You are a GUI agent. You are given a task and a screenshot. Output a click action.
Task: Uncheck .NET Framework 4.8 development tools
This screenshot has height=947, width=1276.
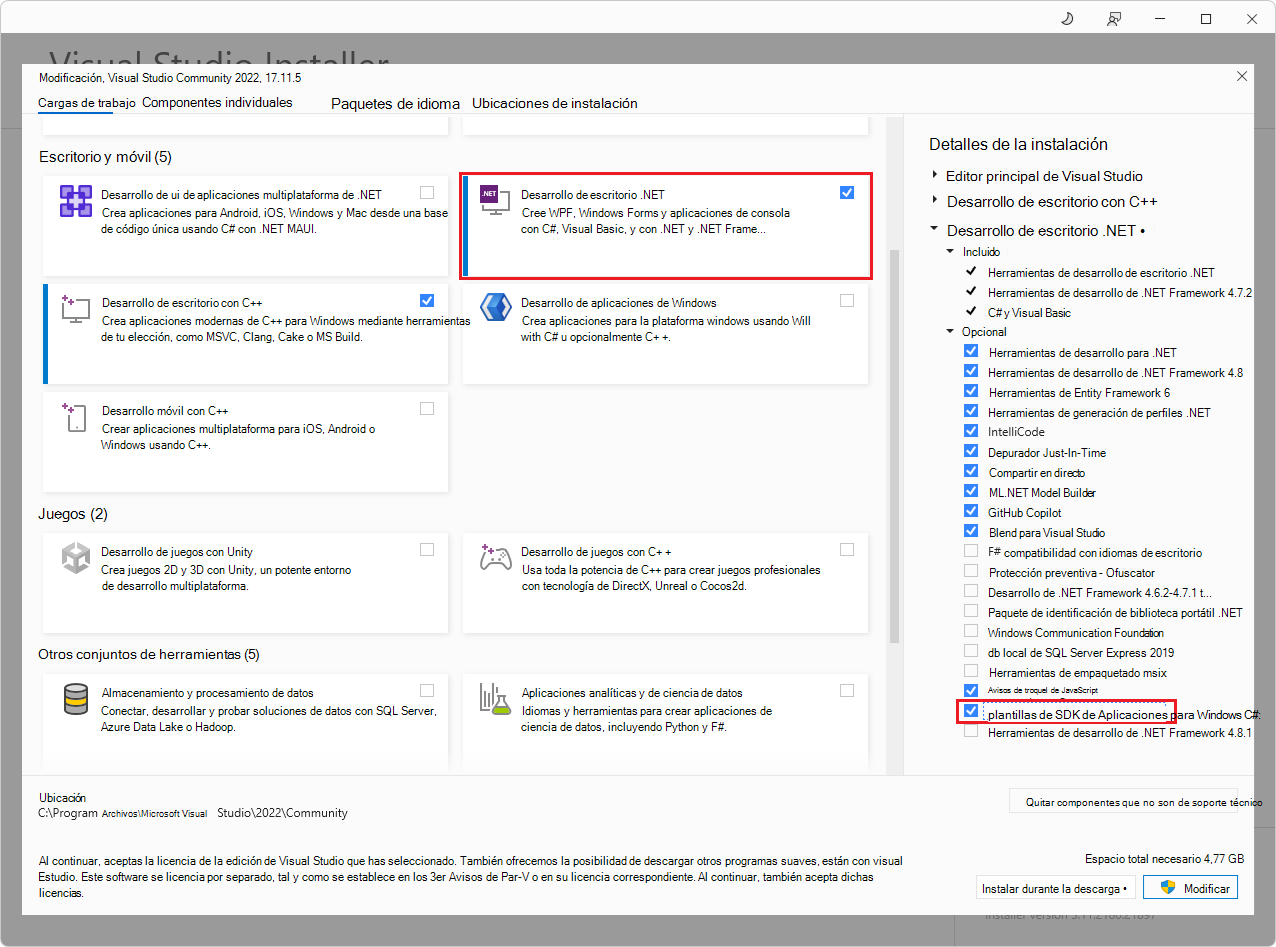971,371
